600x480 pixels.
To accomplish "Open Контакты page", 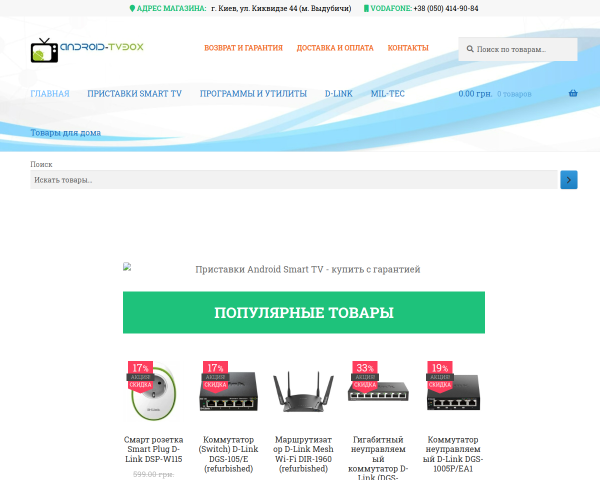I will 408,48.
